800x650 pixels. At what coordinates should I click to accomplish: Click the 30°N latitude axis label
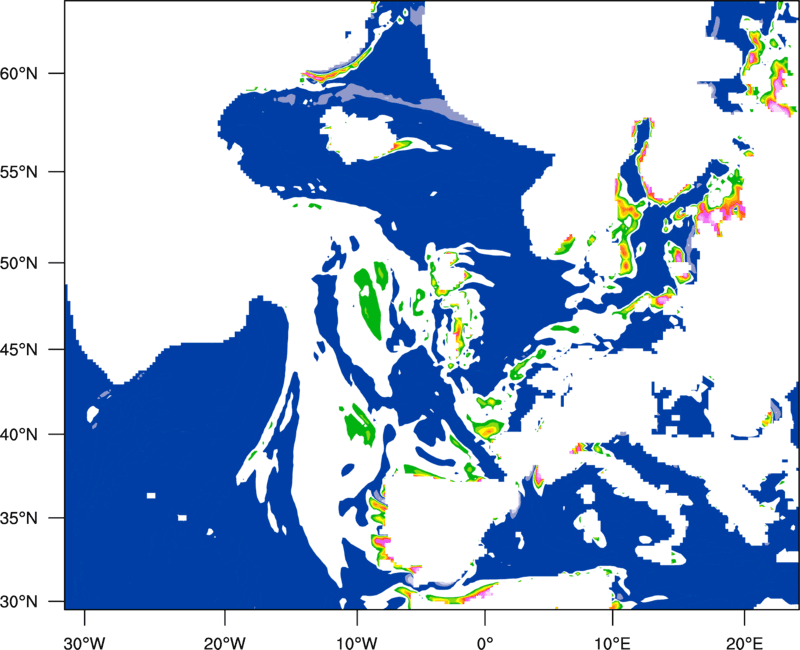[x=31, y=602]
